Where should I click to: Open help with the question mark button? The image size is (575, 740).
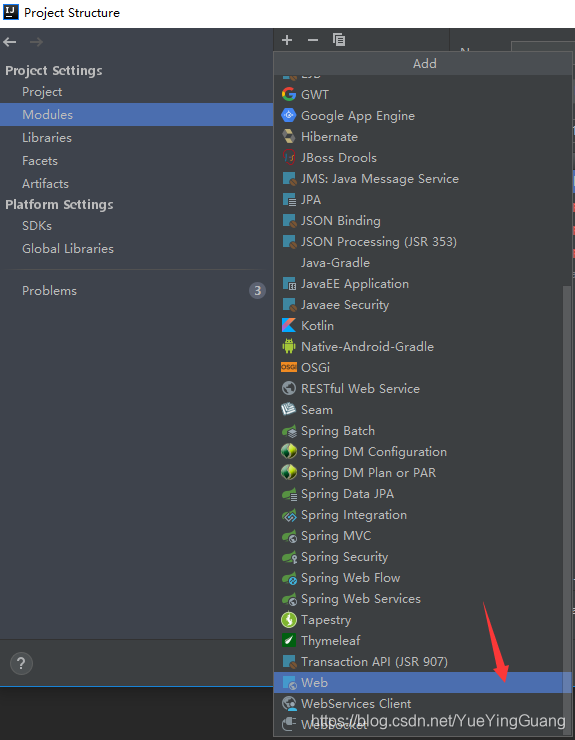coord(21,664)
